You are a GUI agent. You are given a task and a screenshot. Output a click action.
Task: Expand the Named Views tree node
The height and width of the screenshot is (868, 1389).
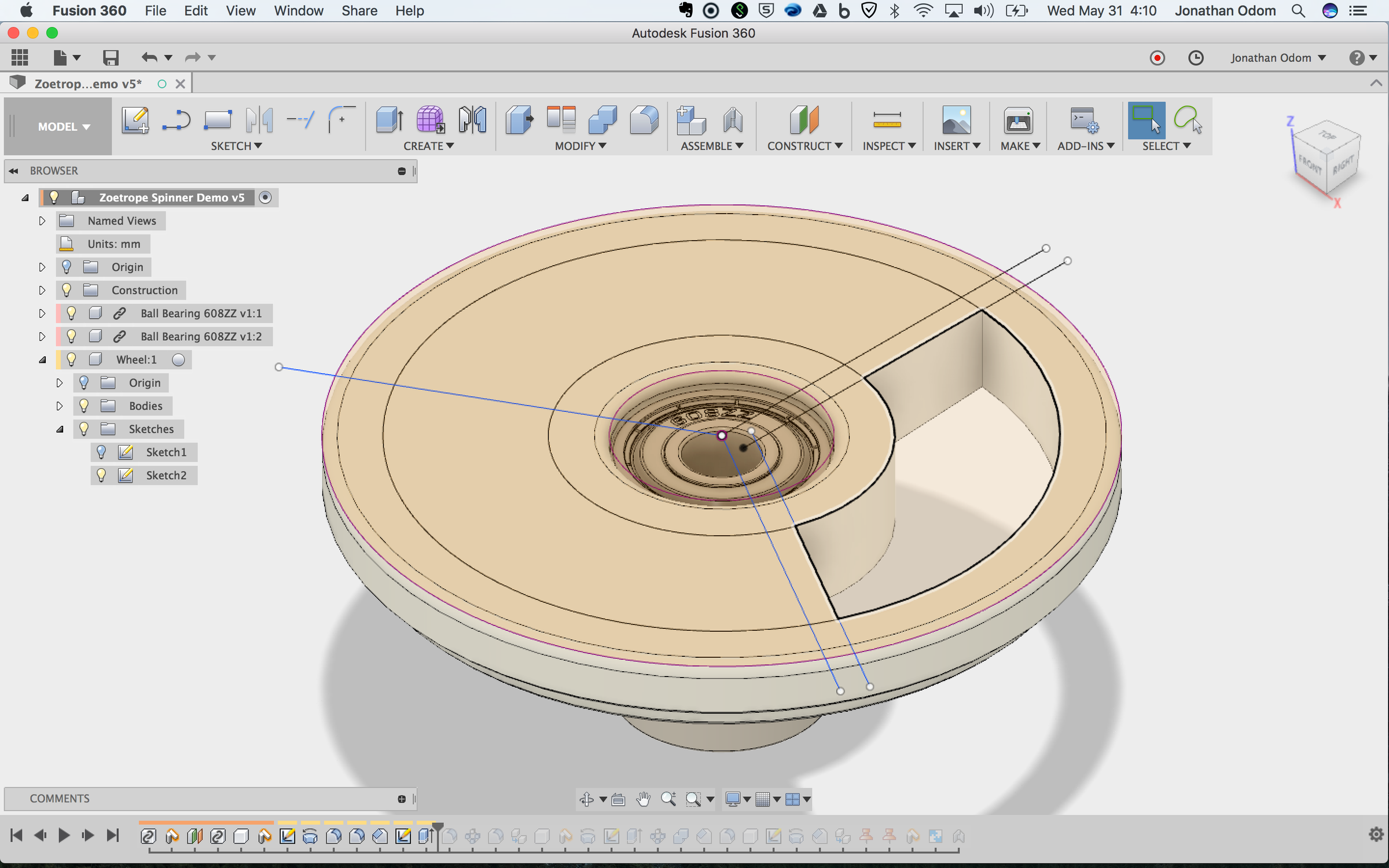(x=42, y=220)
